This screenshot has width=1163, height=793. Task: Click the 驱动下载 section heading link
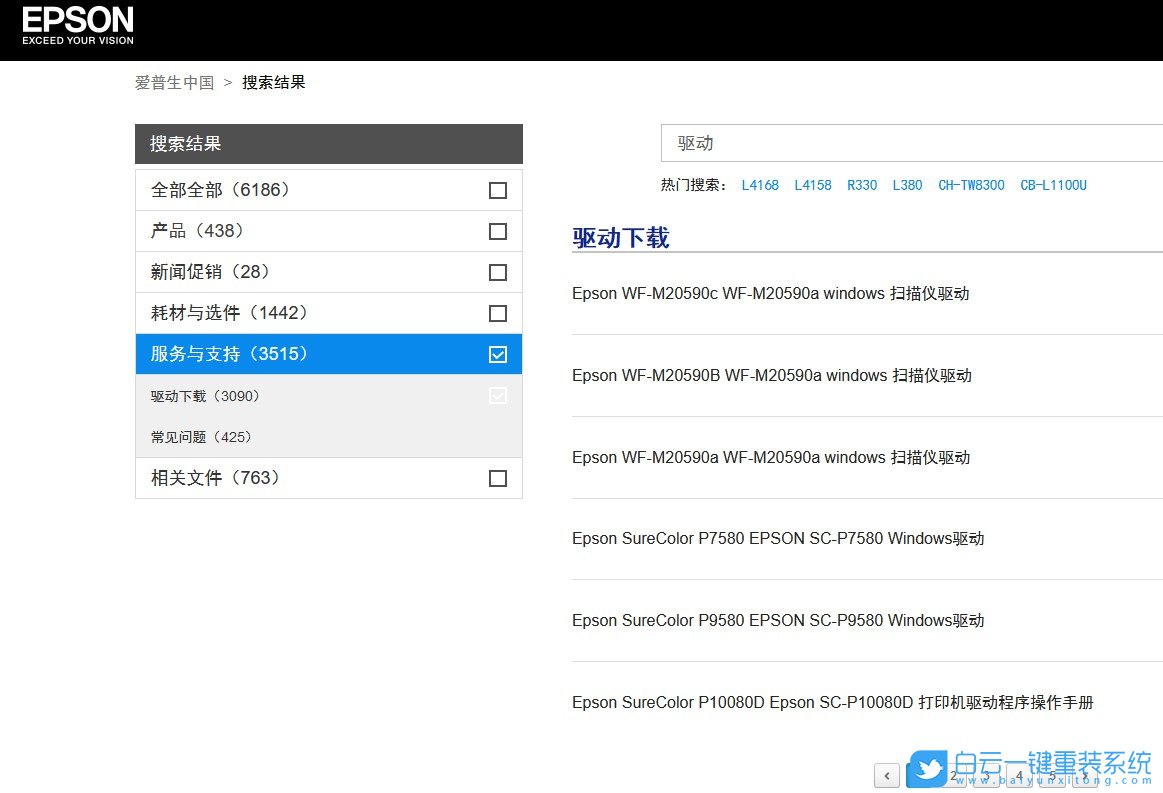point(620,238)
